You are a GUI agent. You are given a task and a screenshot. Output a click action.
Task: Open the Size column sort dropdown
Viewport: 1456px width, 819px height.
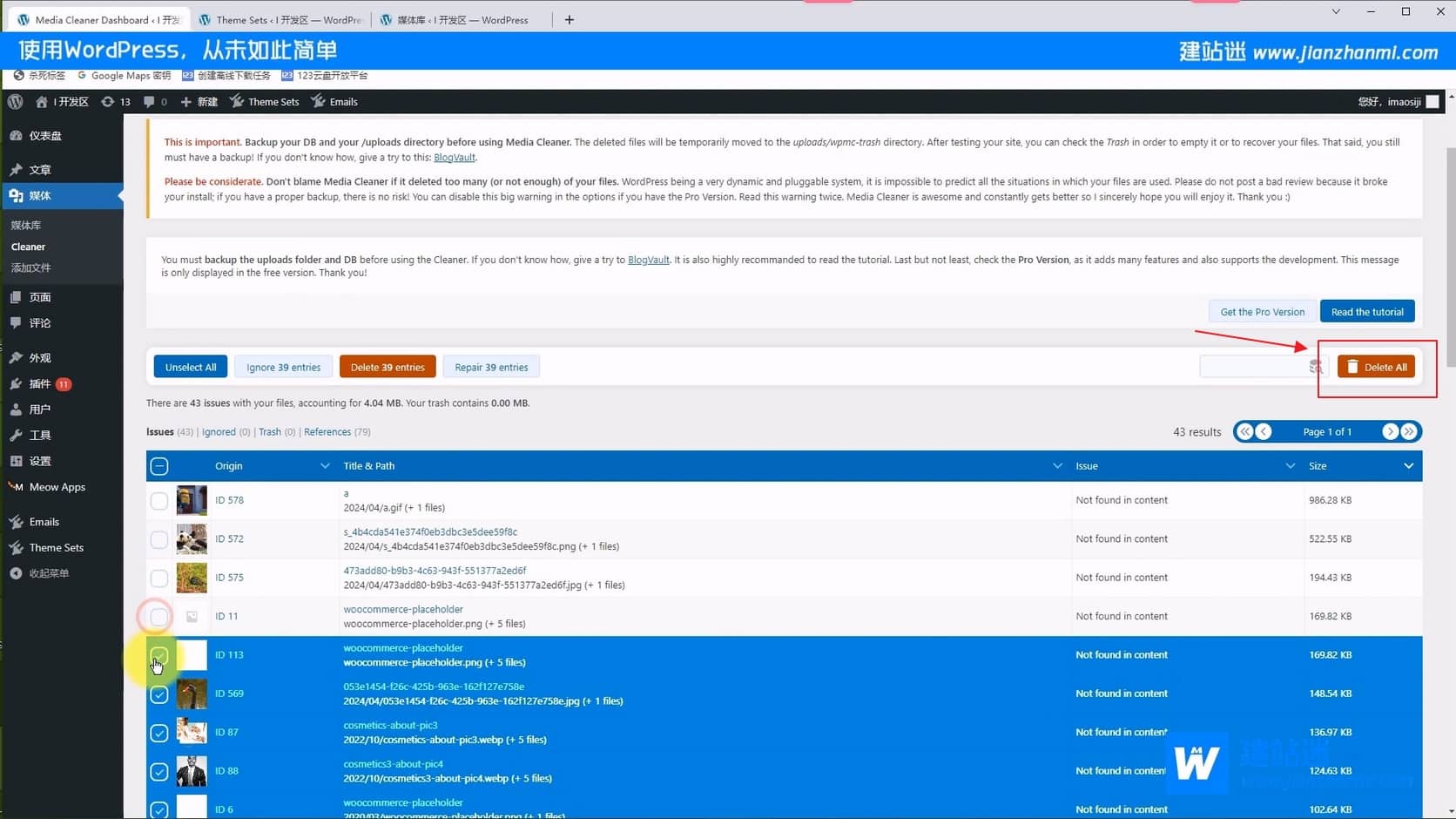(x=1408, y=466)
